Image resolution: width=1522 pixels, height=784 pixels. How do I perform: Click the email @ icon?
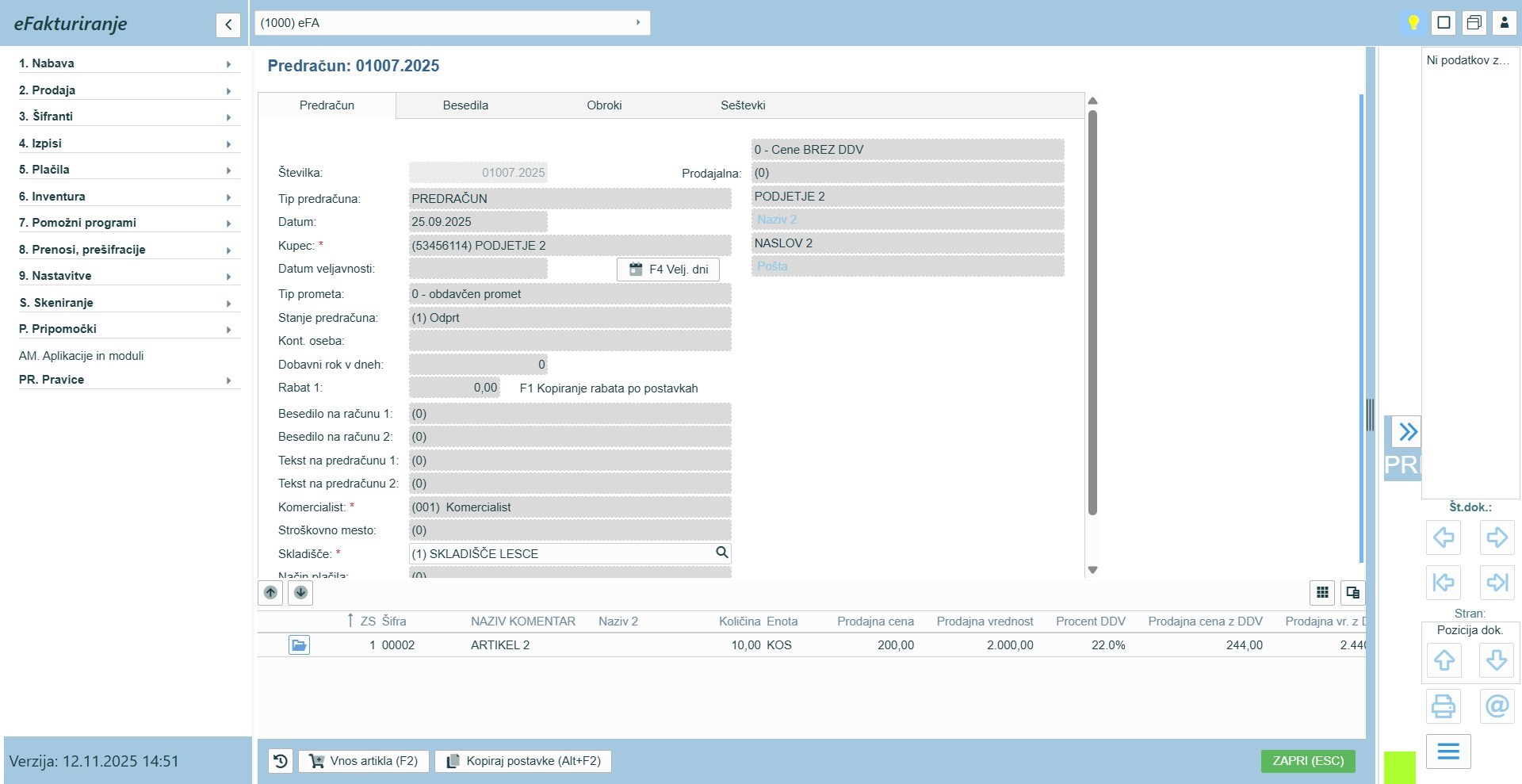point(1497,706)
